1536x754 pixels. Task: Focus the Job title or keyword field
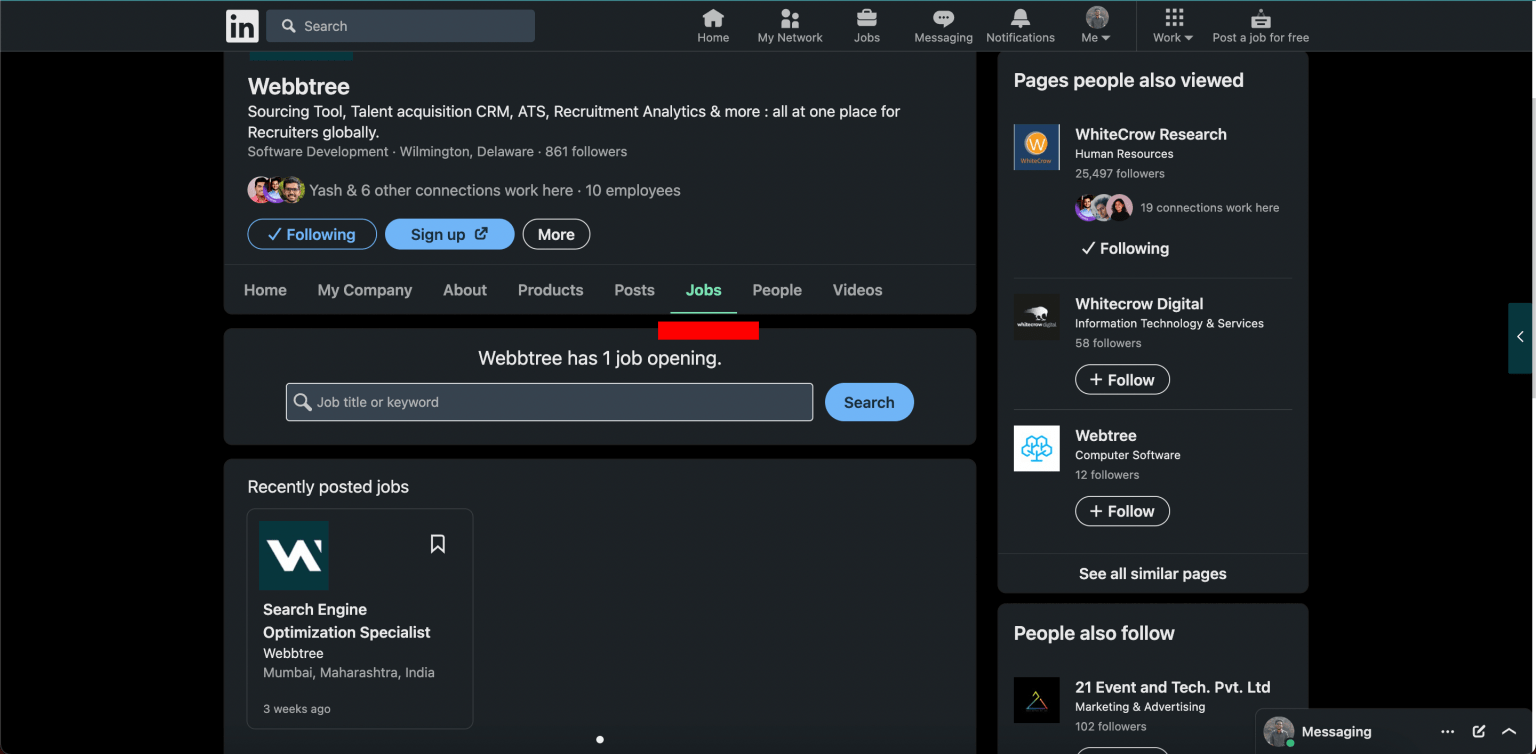coord(549,402)
